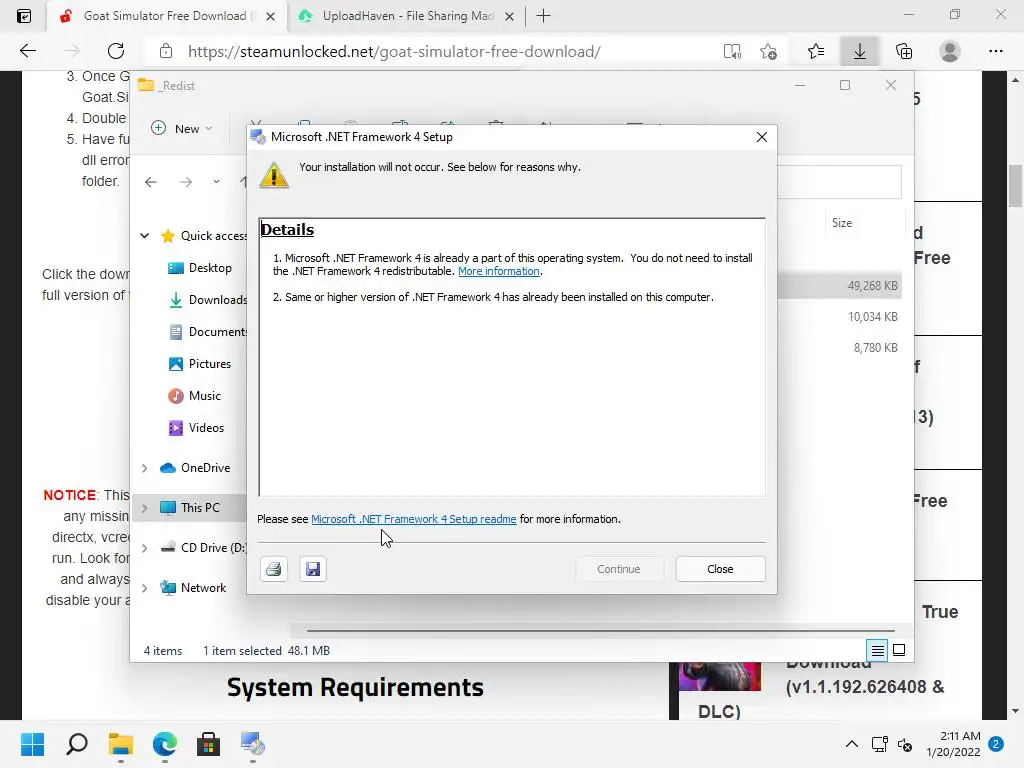Screen dimensions: 1024x768
Task: Go back in File Explorer navigation
Action: point(151,182)
